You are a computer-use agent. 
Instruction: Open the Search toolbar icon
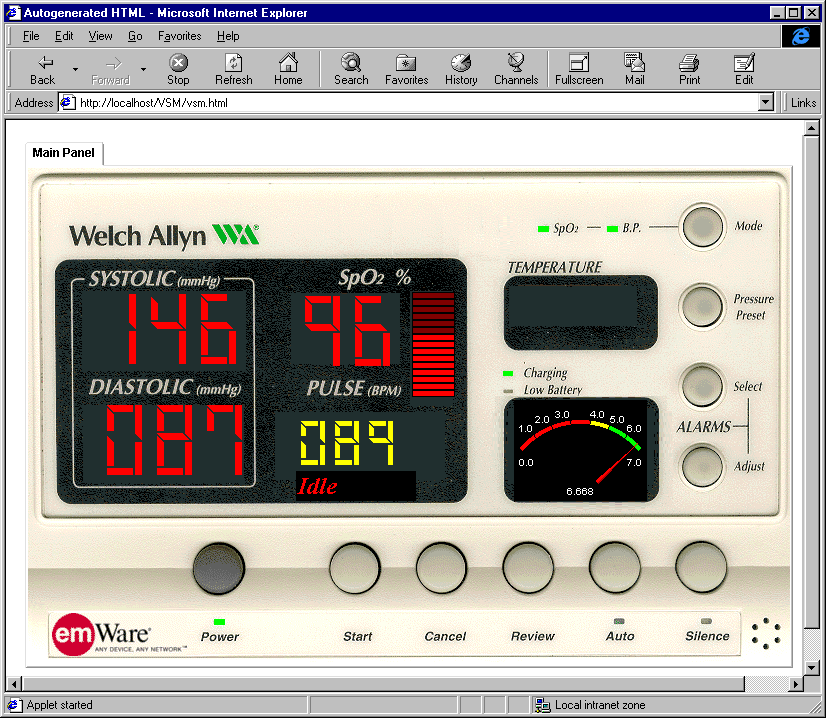[x=351, y=69]
